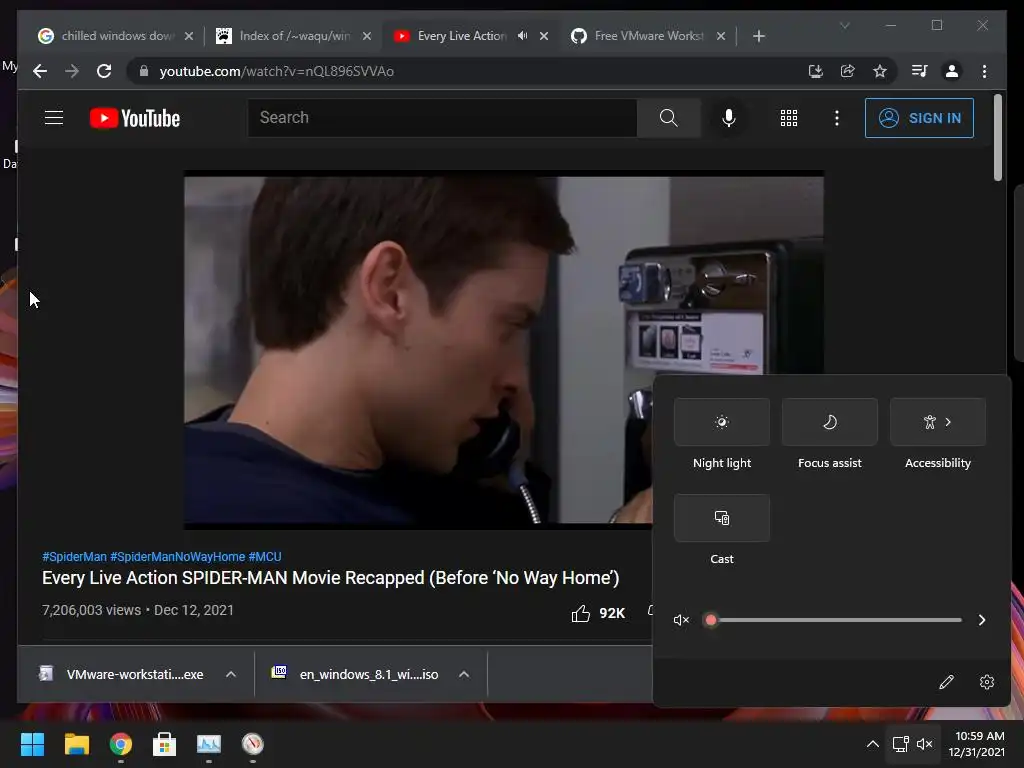Switch to 'Index of /~waqu/win' tab
Image resolution: width=1024 pixels, height=768 pixels.
coord(295,36)
